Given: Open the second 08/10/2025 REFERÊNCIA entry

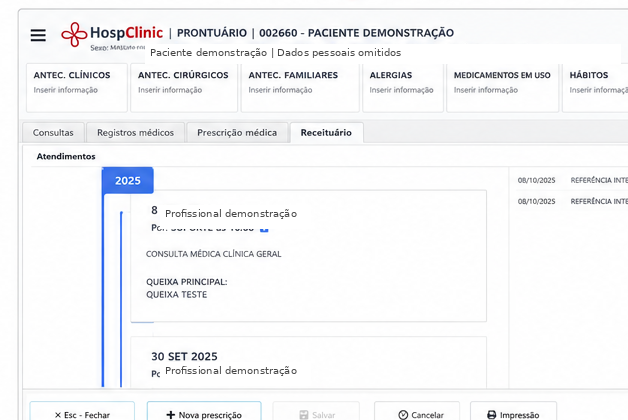Looking at the screenshot, I should pos(573,201).
